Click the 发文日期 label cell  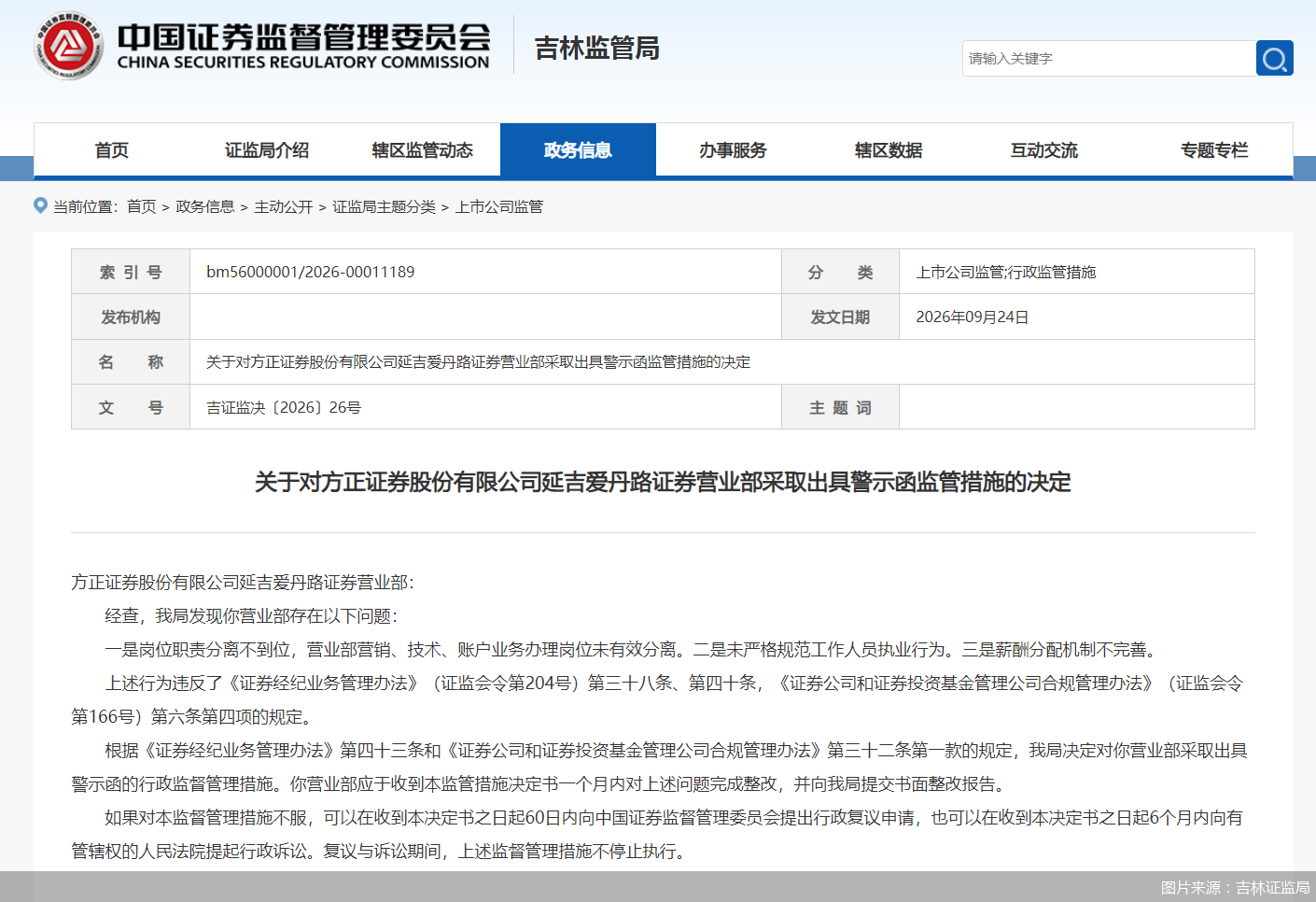point(840,317)
